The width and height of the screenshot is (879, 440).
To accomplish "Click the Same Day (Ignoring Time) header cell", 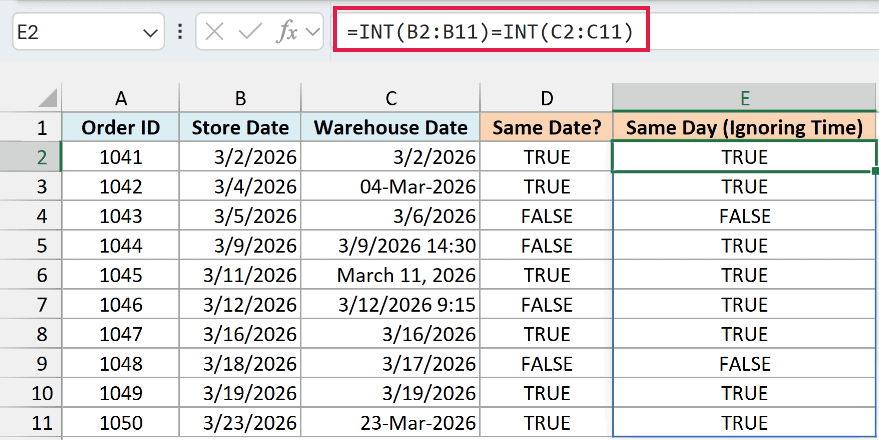I will 744,127.
